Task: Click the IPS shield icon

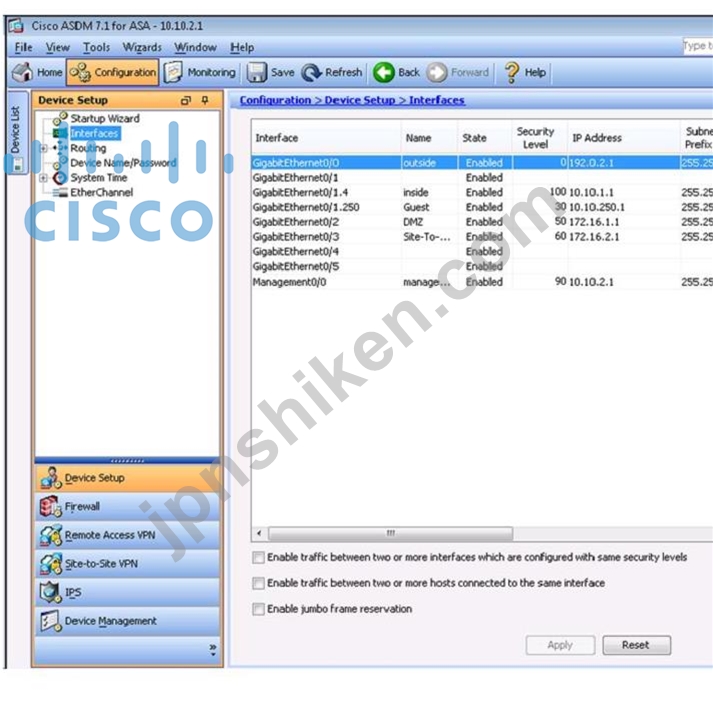Action: (50, 592)
